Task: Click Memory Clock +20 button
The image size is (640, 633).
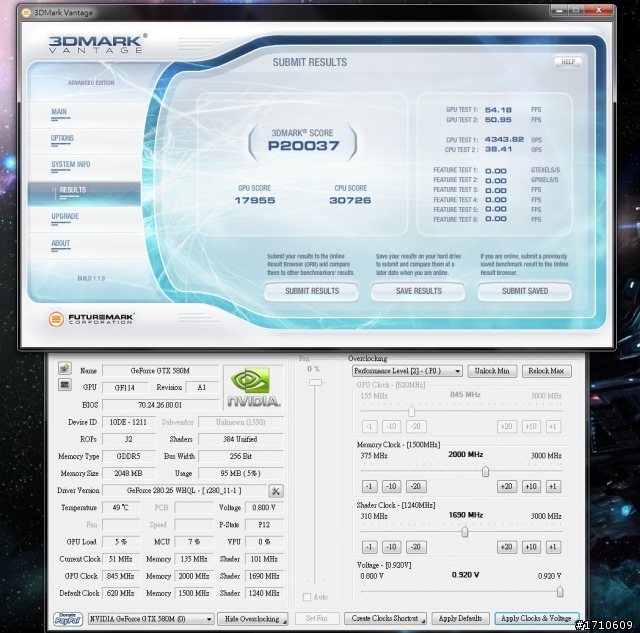Action: pyautogui.click(x=507, y=486)
